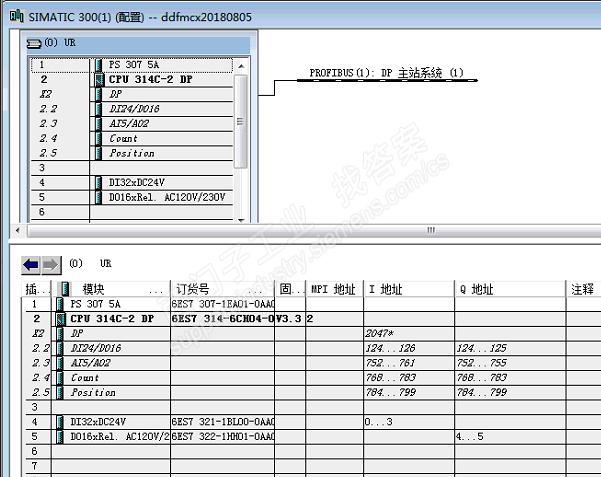Click order number 6ES7 322-1HH01-0AA0
Screen dimensions: 601x477
click(x=223, y=436)
